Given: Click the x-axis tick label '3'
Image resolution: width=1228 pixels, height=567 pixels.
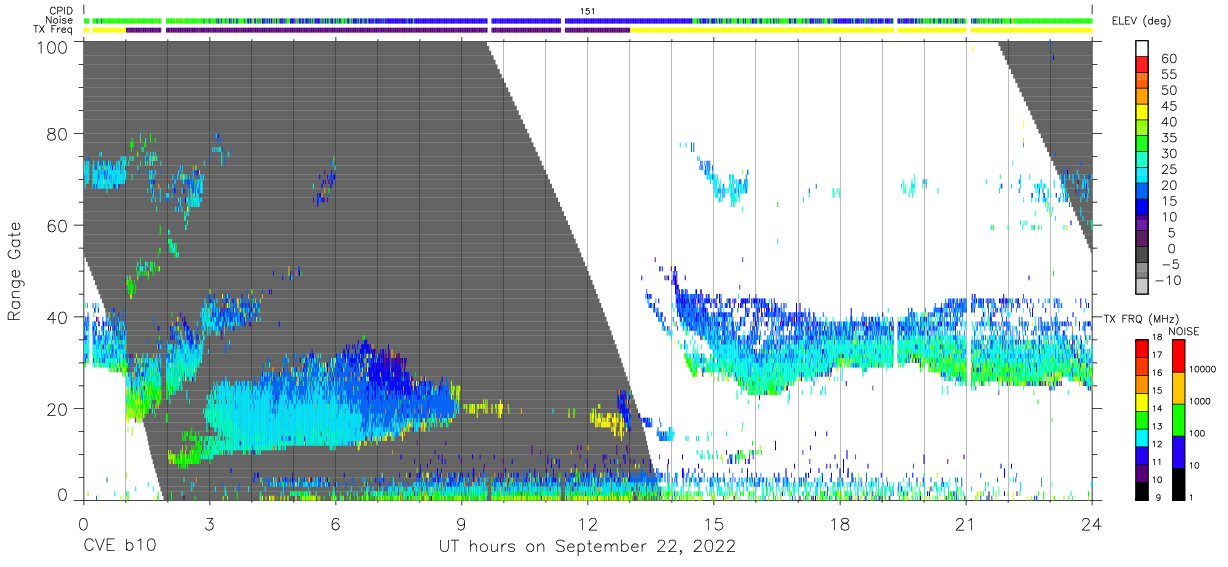Looking at the screenshot, I should [x=210, y=523].
